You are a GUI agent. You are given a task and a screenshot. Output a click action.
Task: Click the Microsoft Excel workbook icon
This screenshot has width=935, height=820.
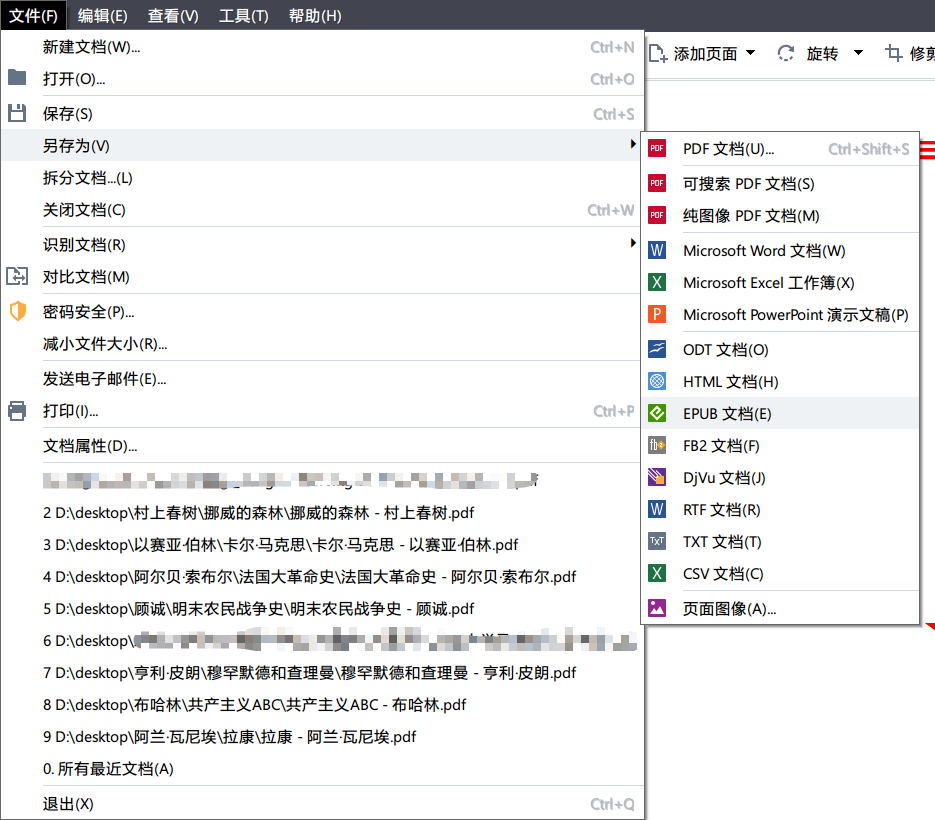click(x=657, y=283)
